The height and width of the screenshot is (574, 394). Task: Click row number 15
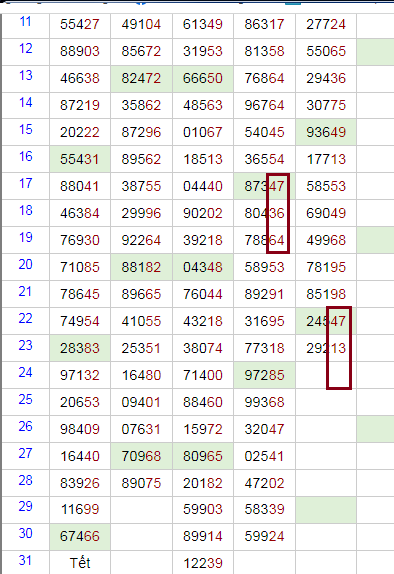26,130
